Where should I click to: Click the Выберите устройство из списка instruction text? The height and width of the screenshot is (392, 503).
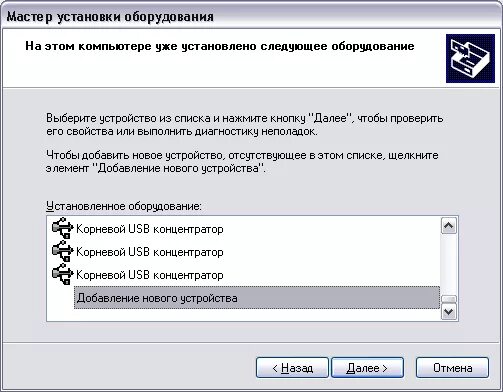[x=245, y=125]
